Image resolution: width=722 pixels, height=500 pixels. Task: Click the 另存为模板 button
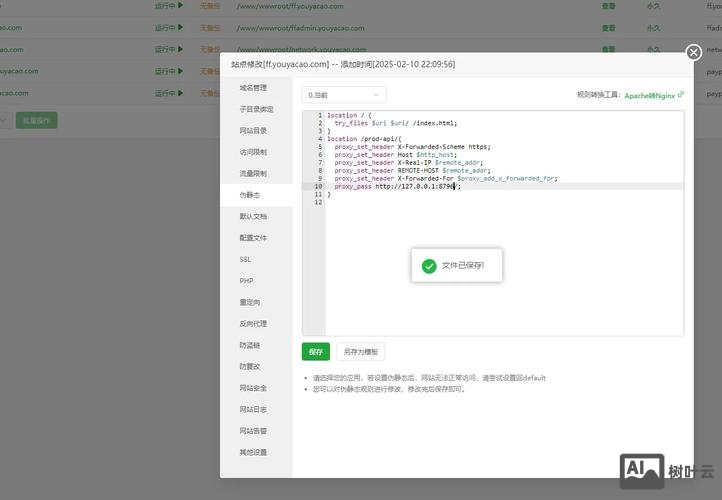360,352
